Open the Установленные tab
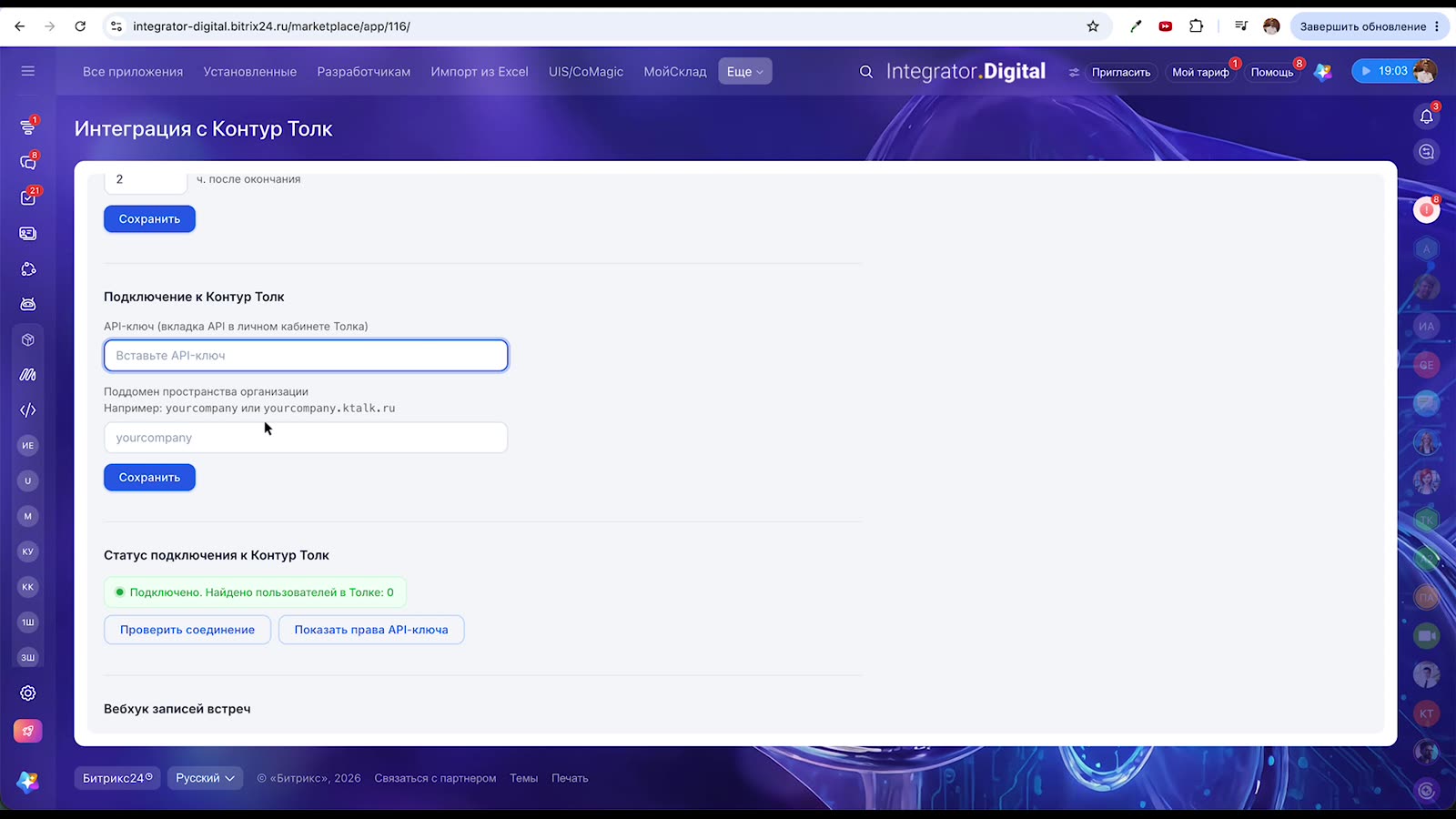1456x819 pixels. pos(250,72)
